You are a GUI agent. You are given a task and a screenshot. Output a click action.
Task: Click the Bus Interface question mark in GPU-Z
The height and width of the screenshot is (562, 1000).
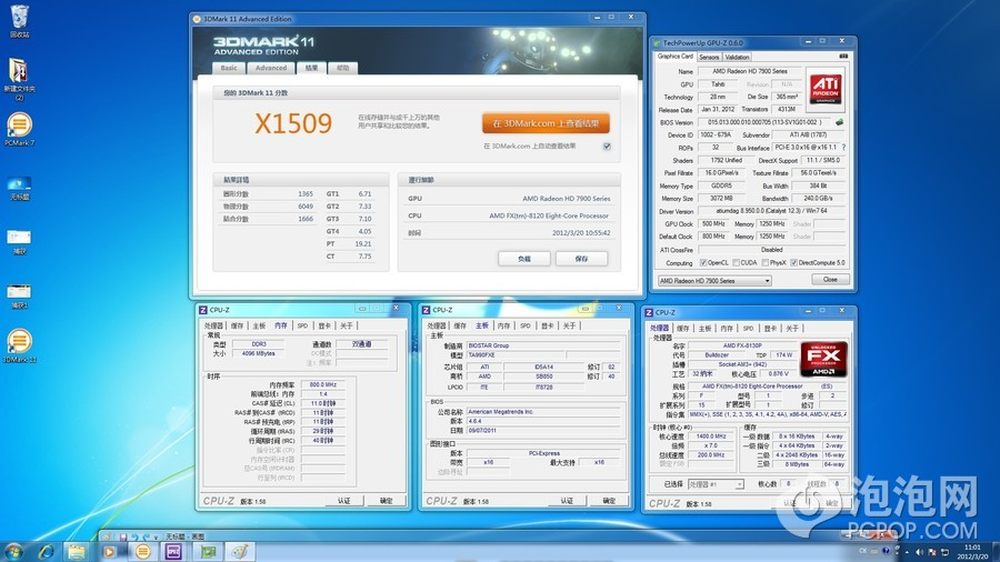tap(844, 147)
